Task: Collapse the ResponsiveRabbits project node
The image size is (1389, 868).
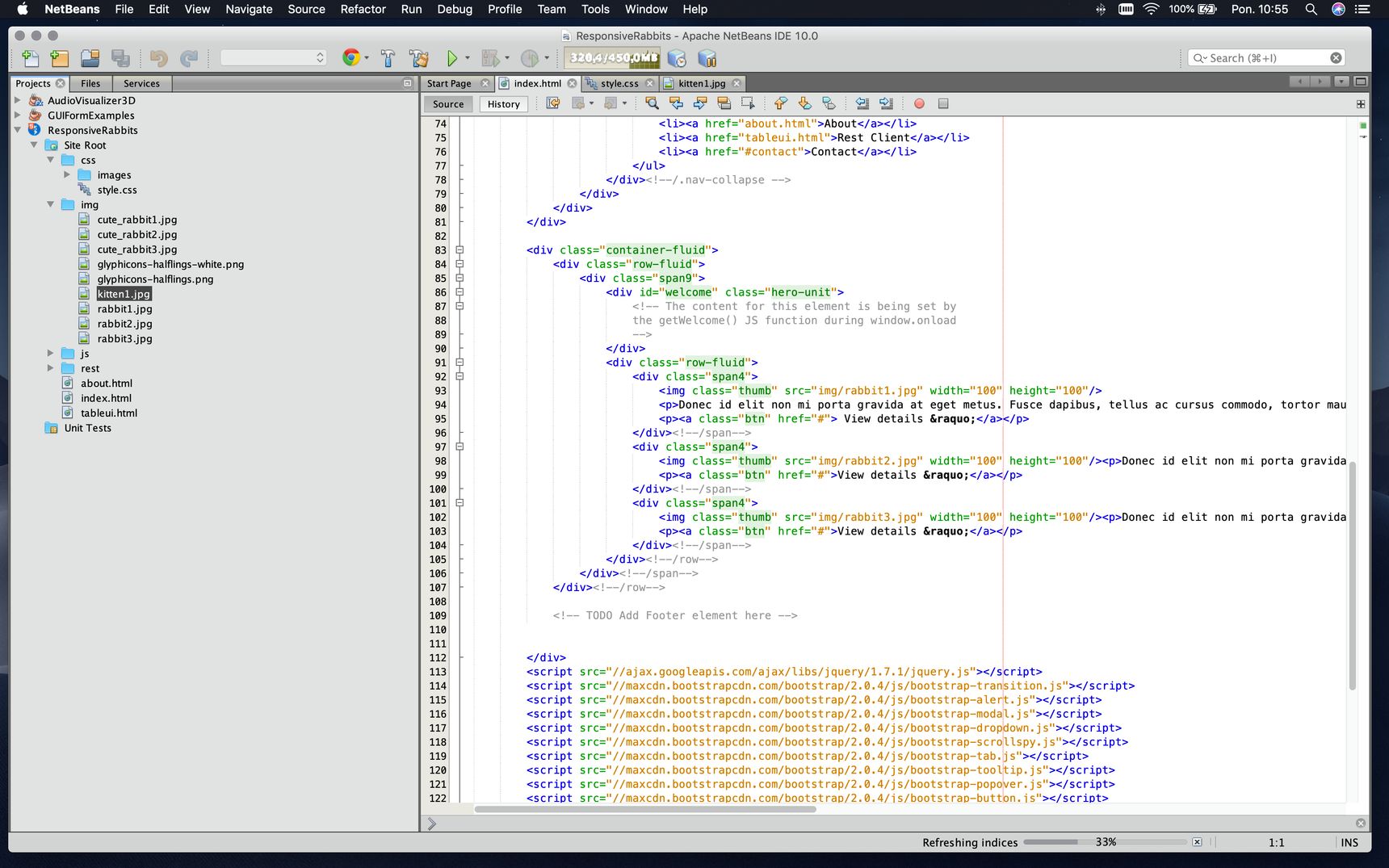Action: (17, 130)
